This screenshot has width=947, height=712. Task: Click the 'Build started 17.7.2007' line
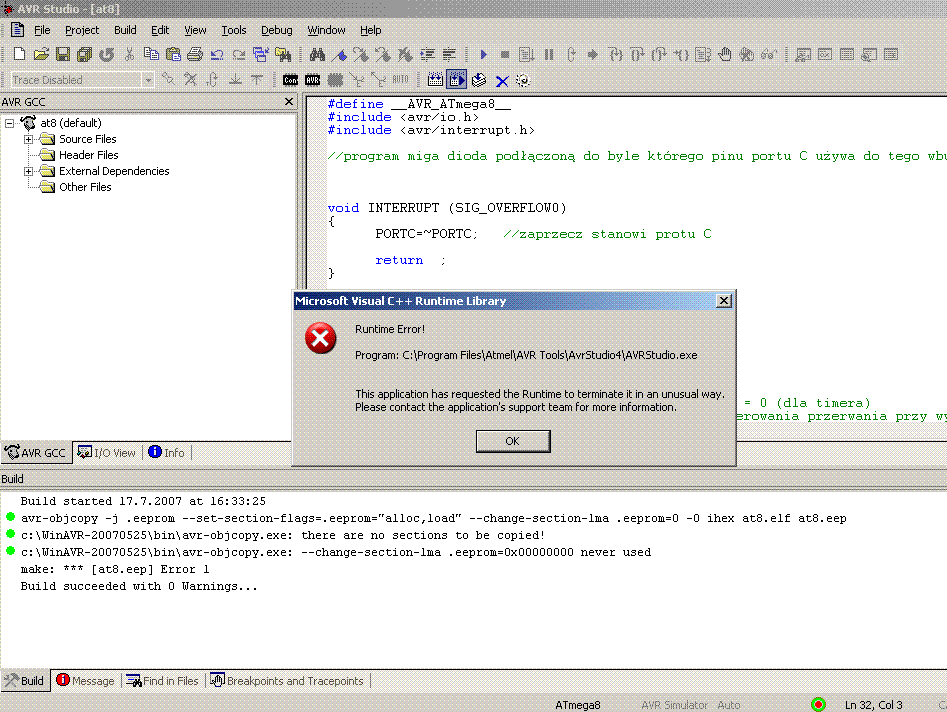(143, 501)
